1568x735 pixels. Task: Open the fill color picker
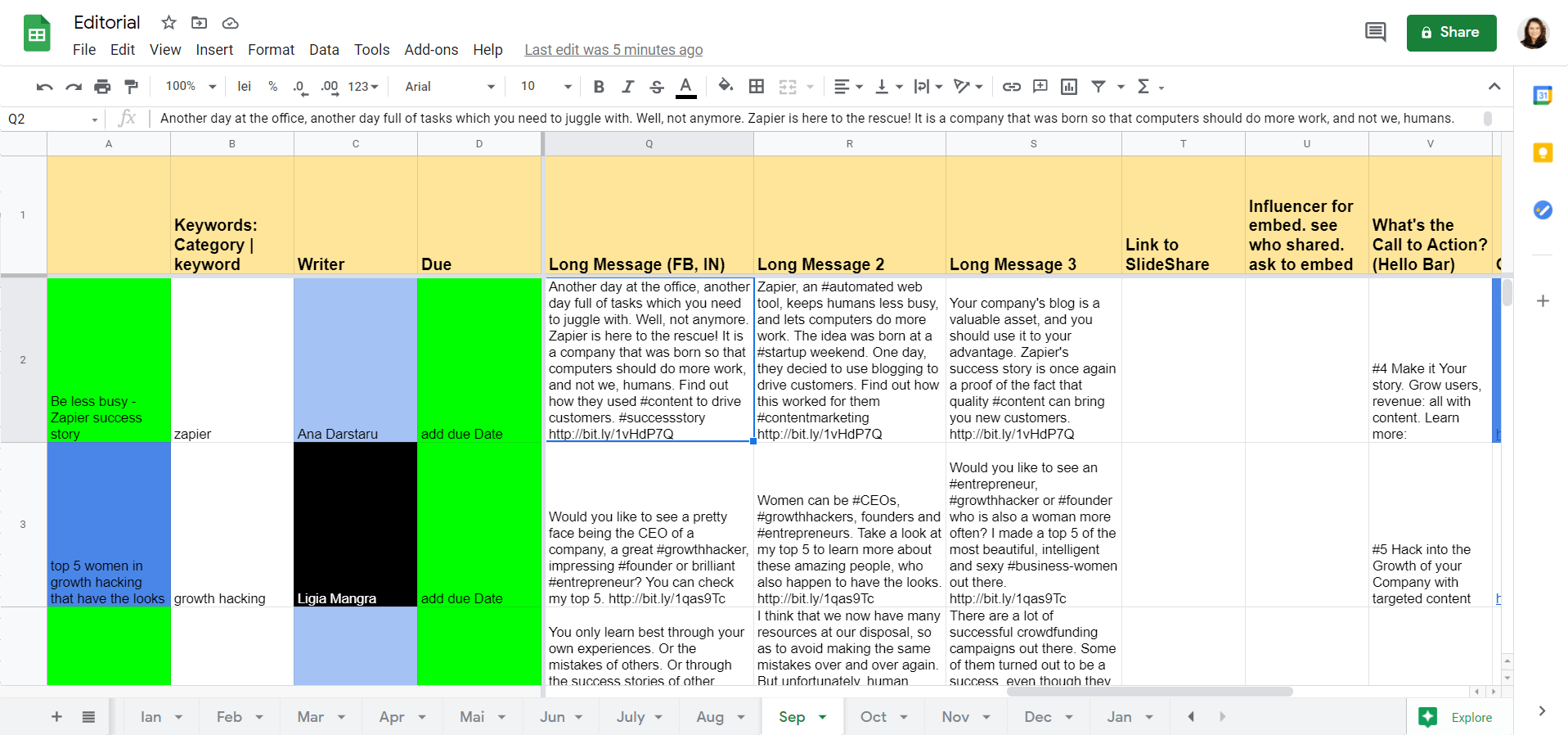tap(726, 86)
